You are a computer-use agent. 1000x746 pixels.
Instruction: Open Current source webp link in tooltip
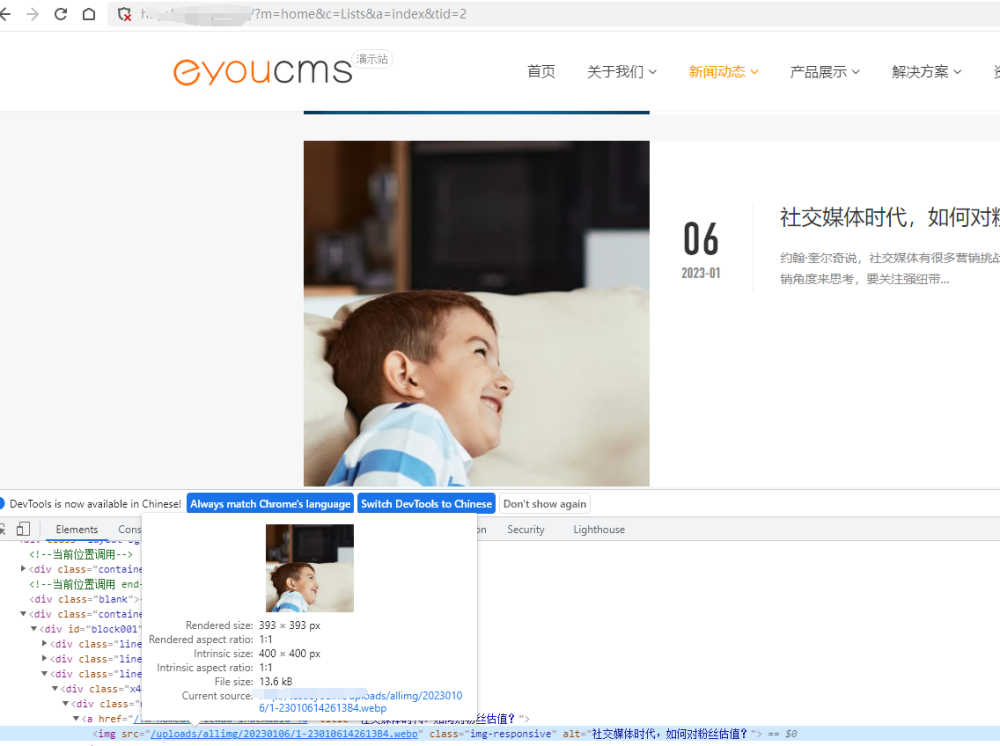[360, 701]
